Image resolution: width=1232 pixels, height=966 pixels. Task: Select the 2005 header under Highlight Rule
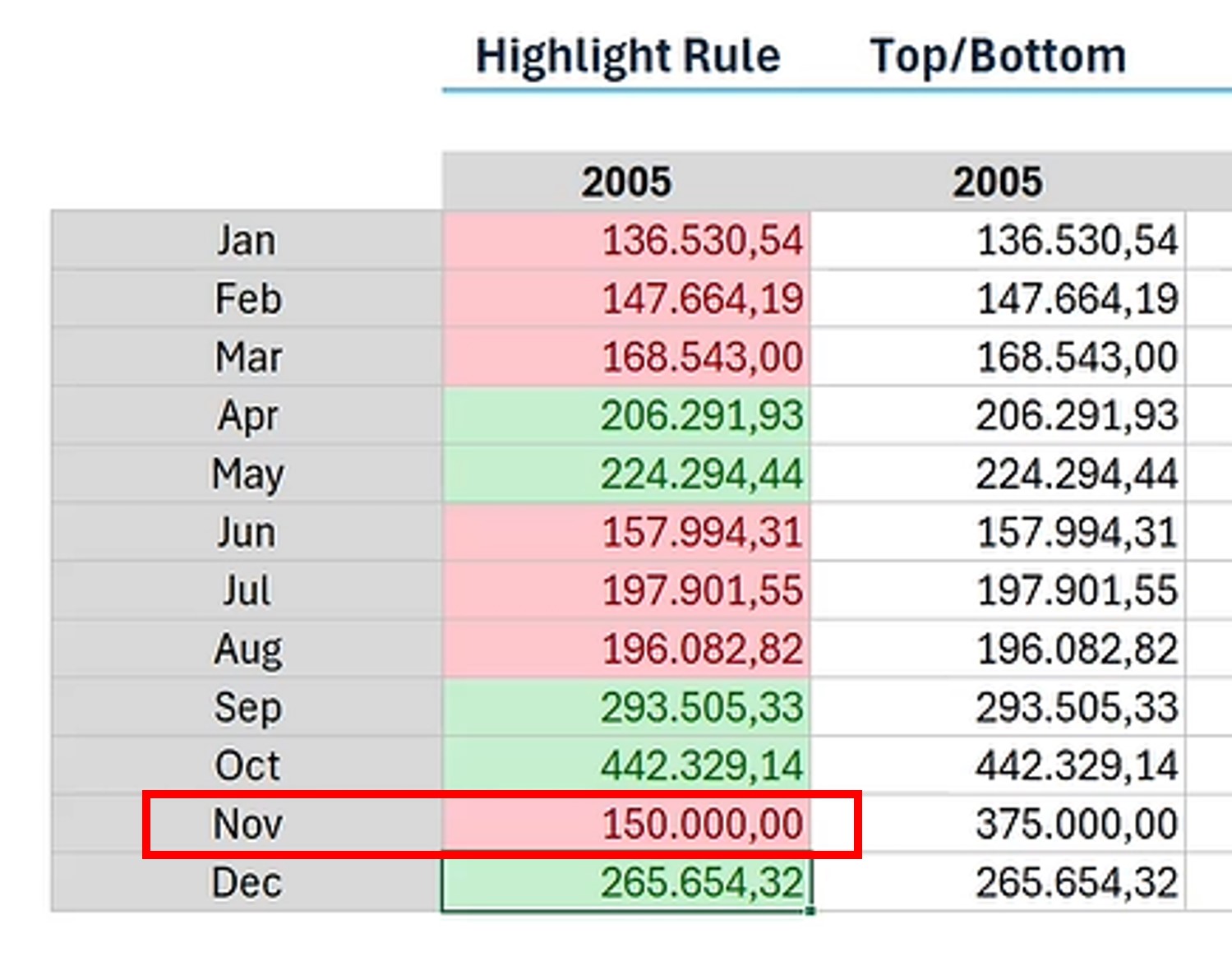626,182
